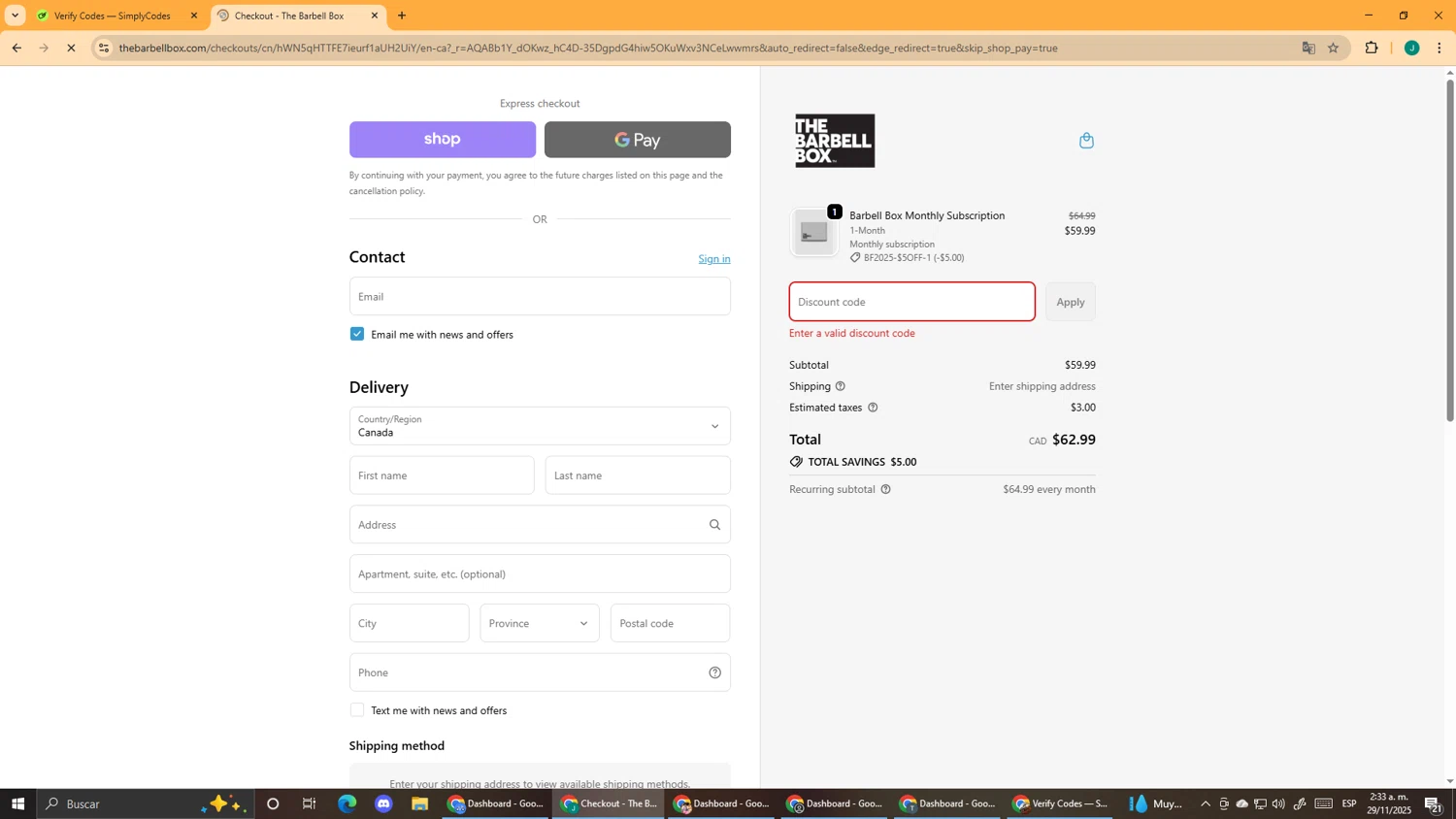Open the shopping bag cart icon
1456x819 pixels.
[1086, 141]
